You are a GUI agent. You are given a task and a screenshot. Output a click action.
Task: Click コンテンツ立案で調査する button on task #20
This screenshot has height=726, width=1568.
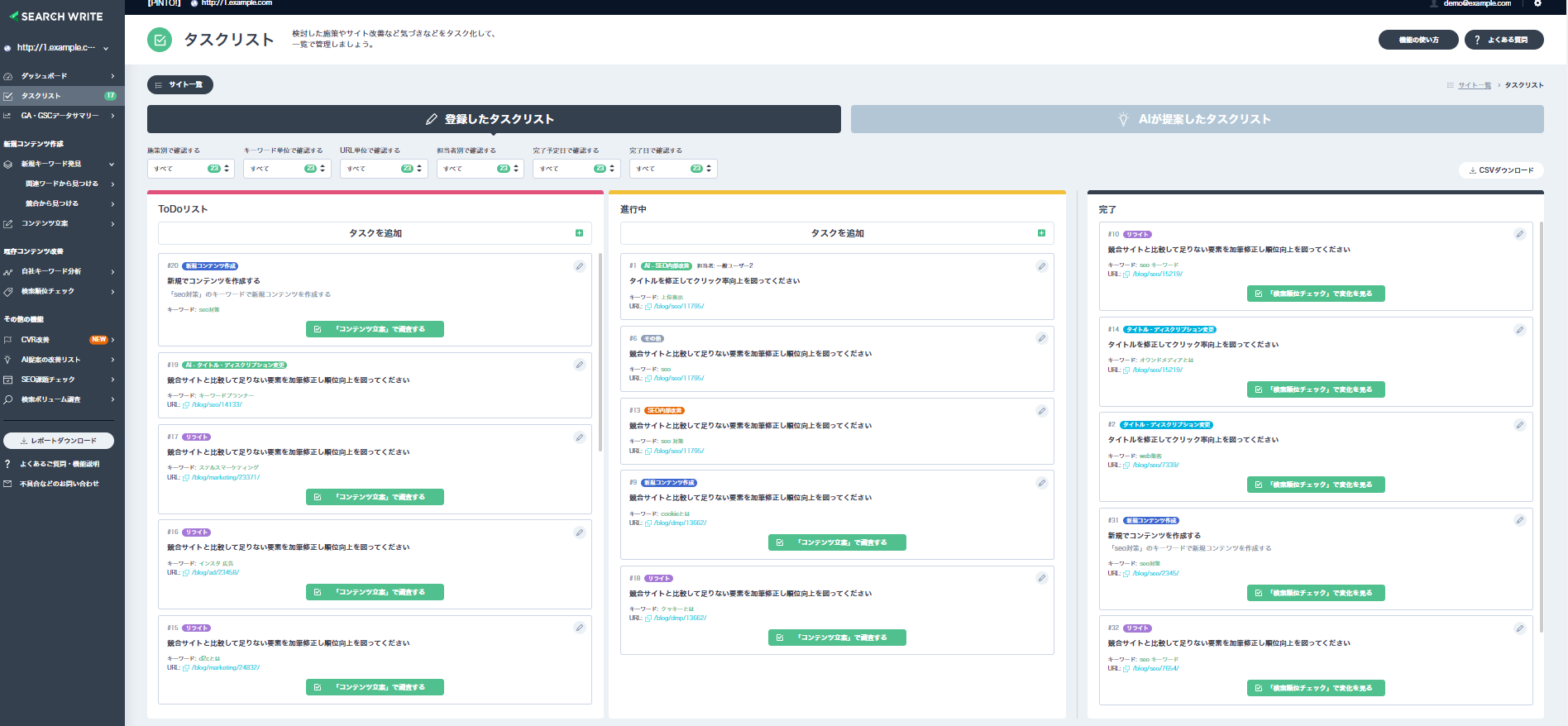(x=375, y=329)
